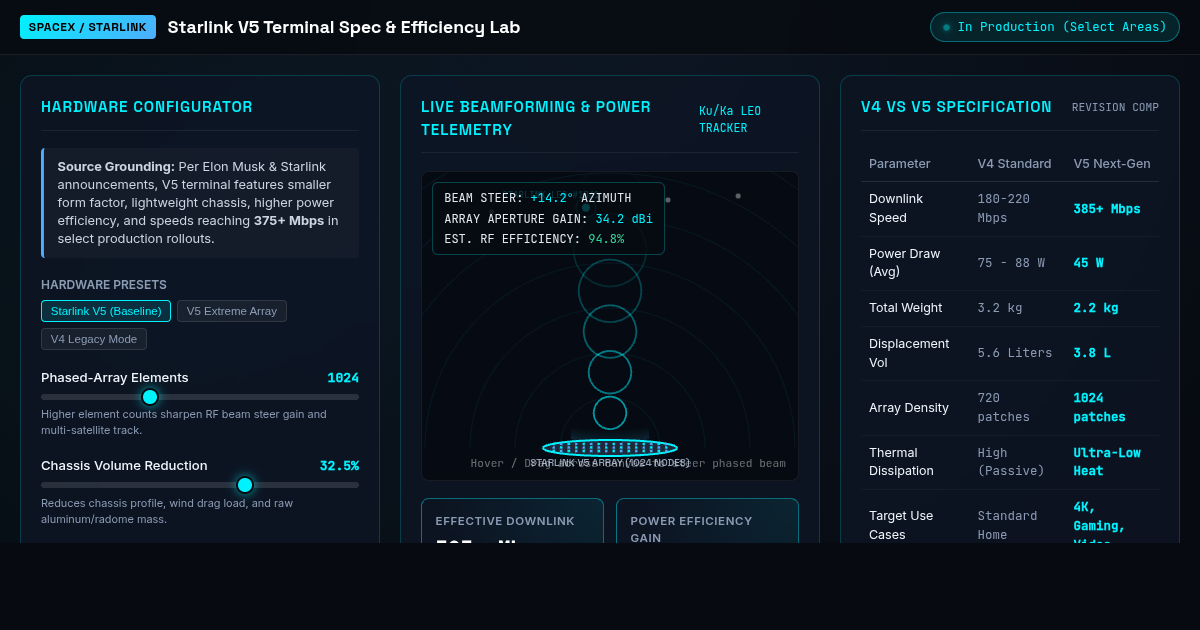Click the BEAM STEER azimuth readout
1200x630 pixels.
coord(538,198)
